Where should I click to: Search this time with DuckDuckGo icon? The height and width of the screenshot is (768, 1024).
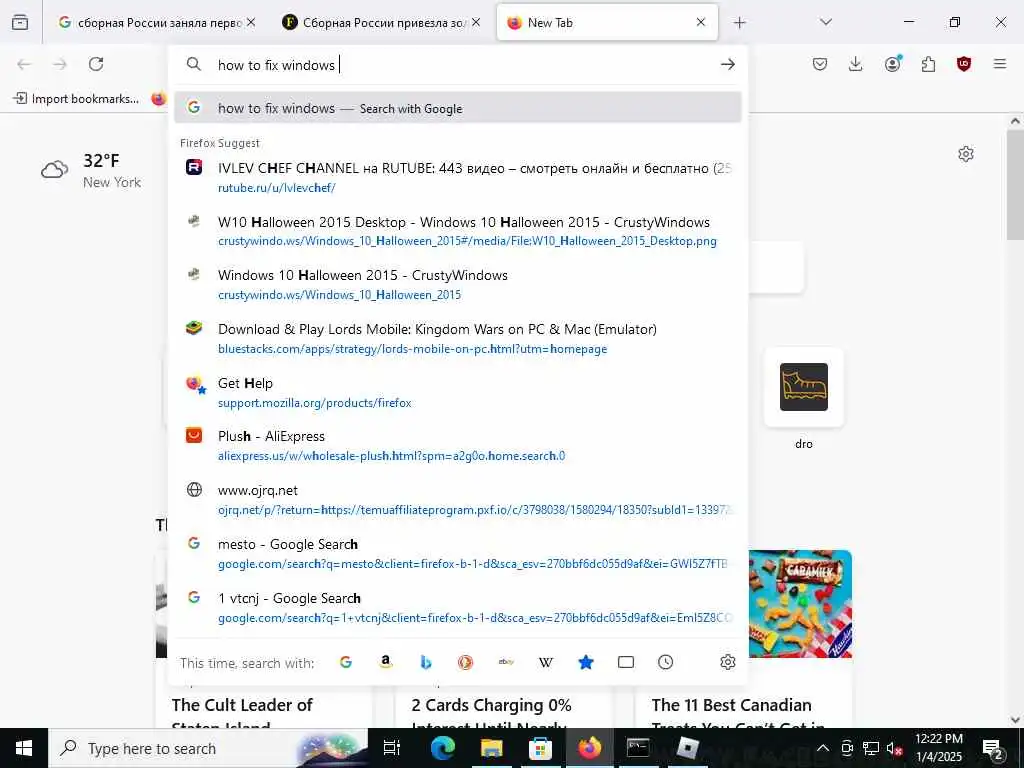click(466, 662)
